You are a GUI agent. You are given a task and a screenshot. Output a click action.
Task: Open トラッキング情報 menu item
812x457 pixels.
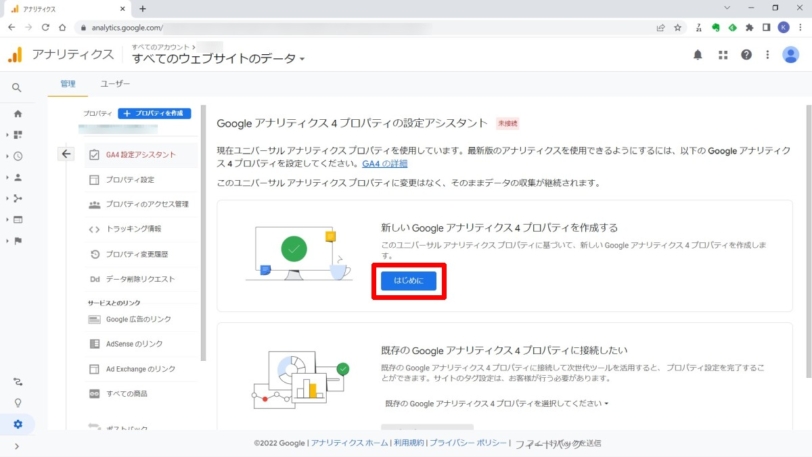pos(140,228)
